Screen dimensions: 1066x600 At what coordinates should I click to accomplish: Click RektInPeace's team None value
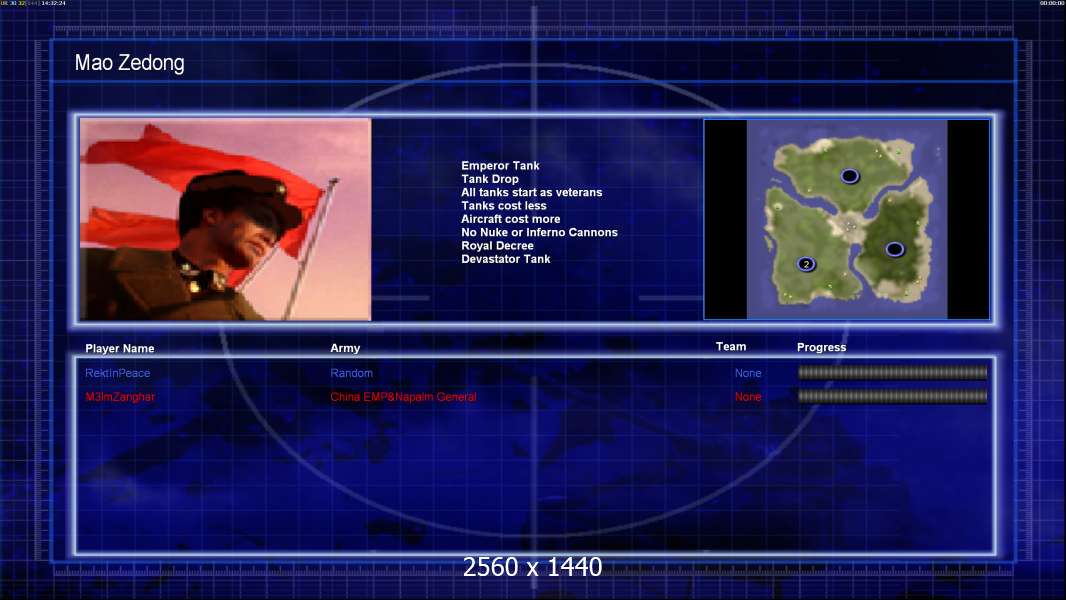748,373
